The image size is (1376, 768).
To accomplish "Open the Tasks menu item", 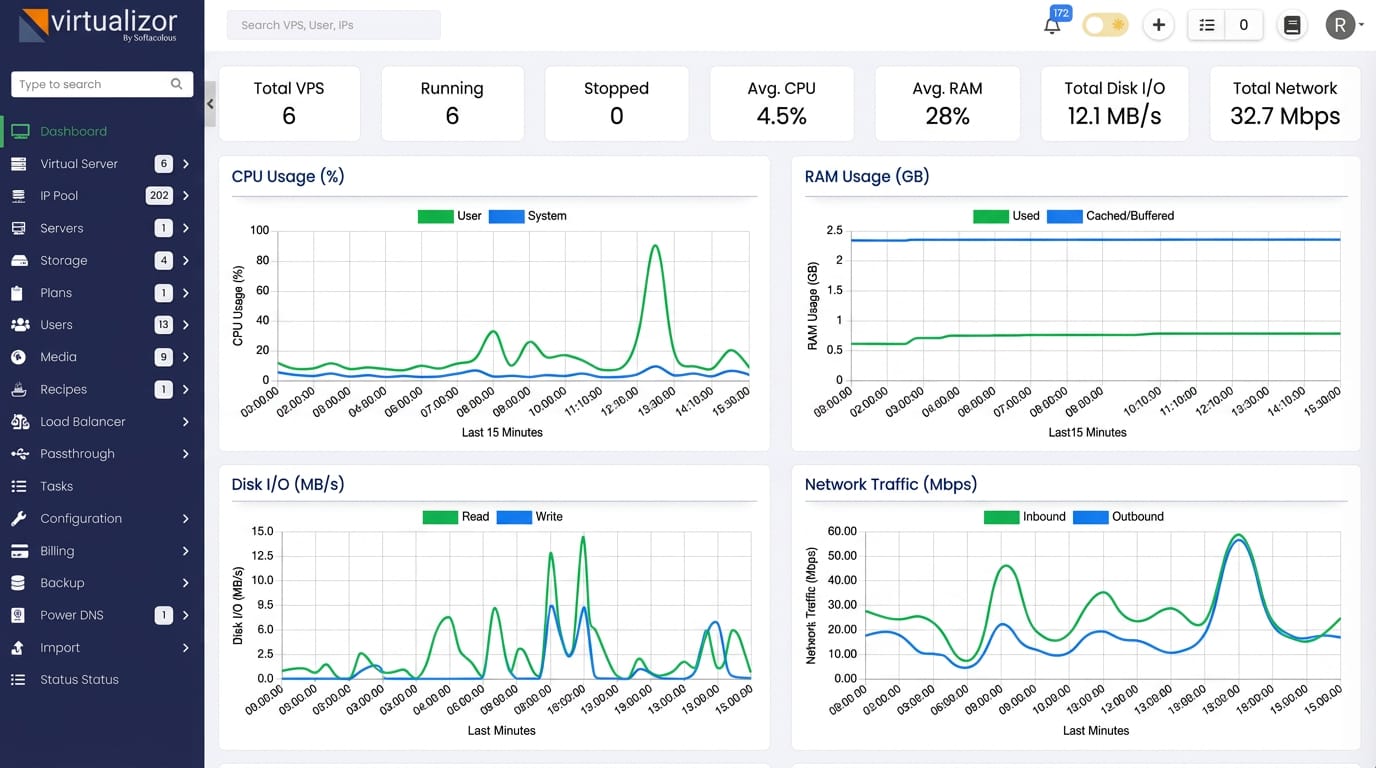I will pos(102,486).
